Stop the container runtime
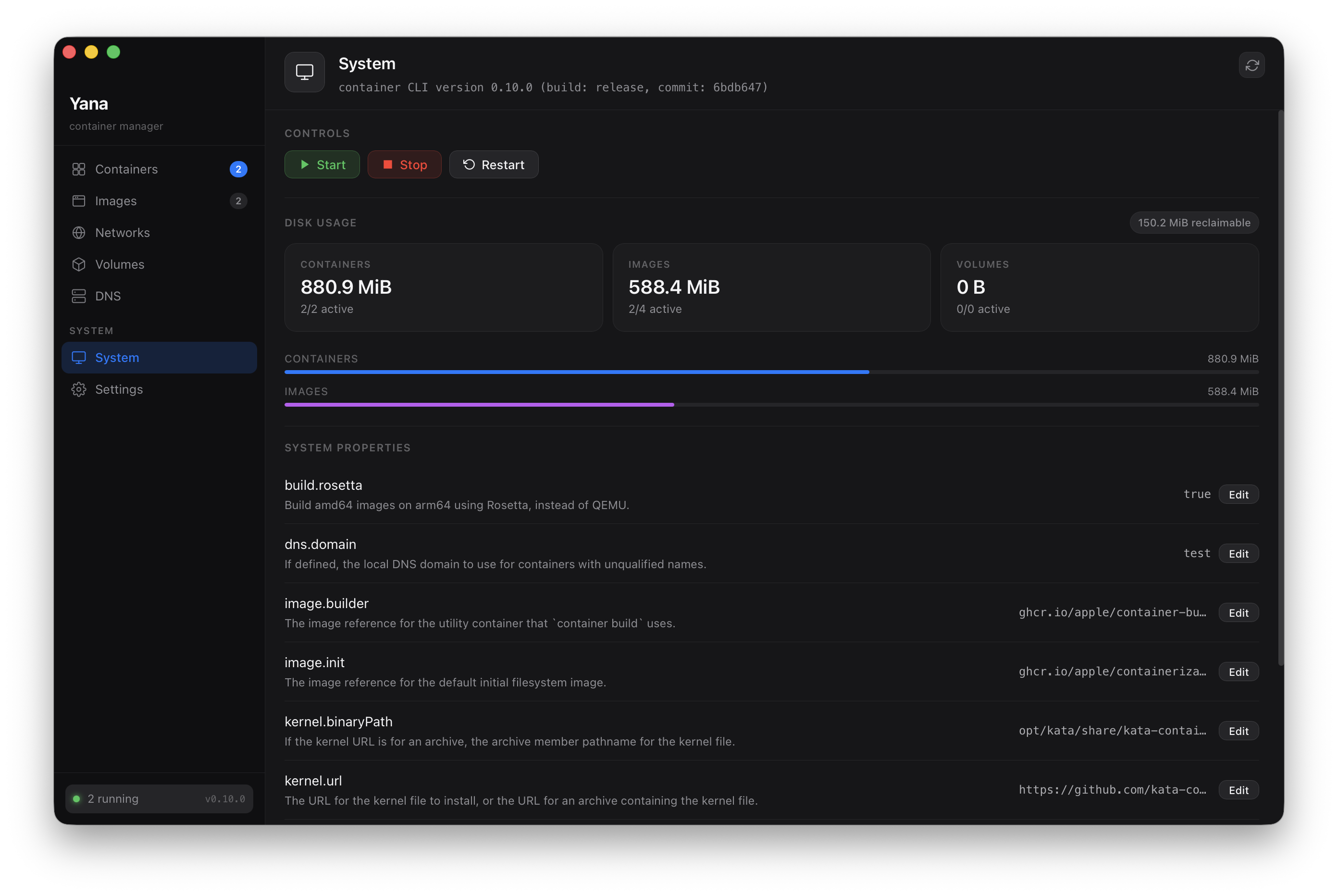Screen dimensions: 1338x896 tap(405, 164)
